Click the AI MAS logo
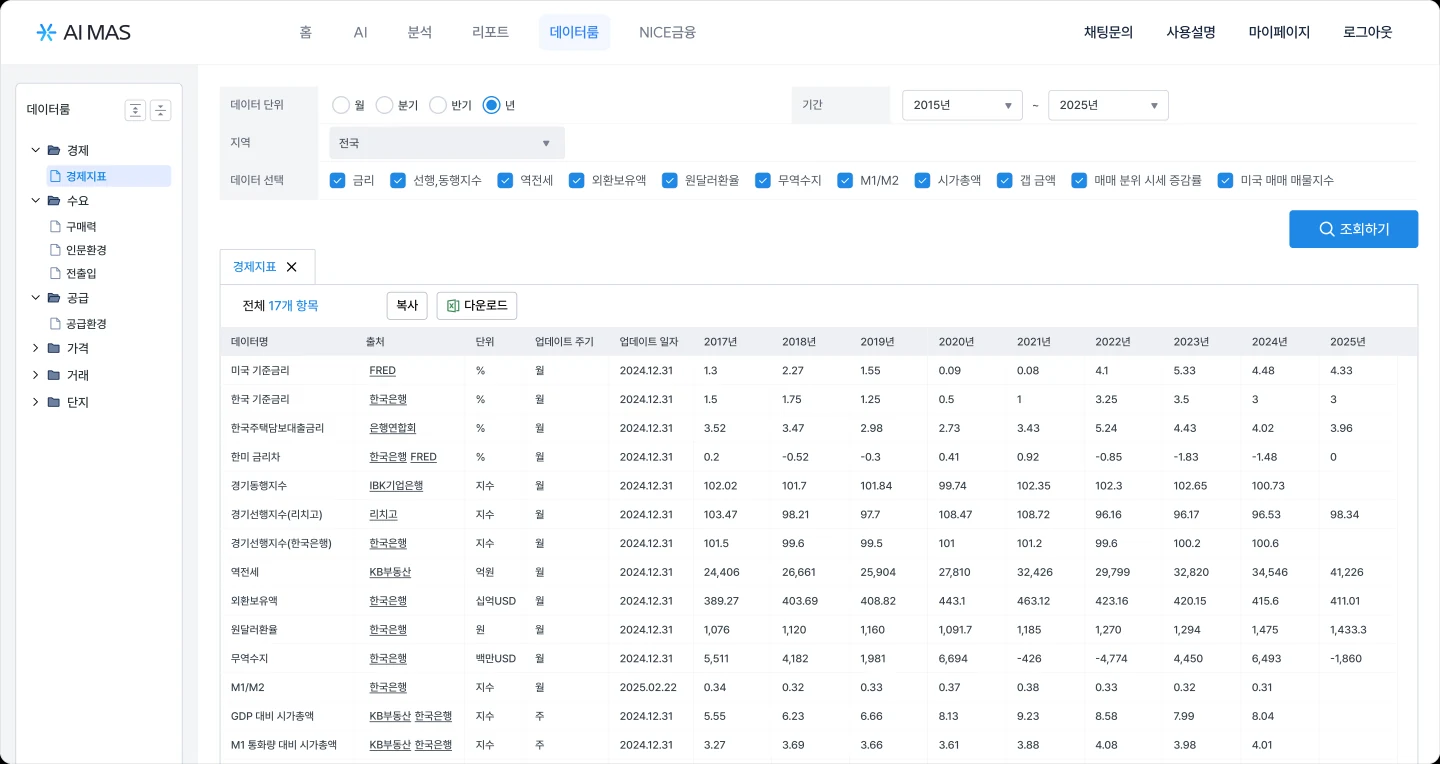Viewport: 1440px width, 764px height. coord(83,32)
